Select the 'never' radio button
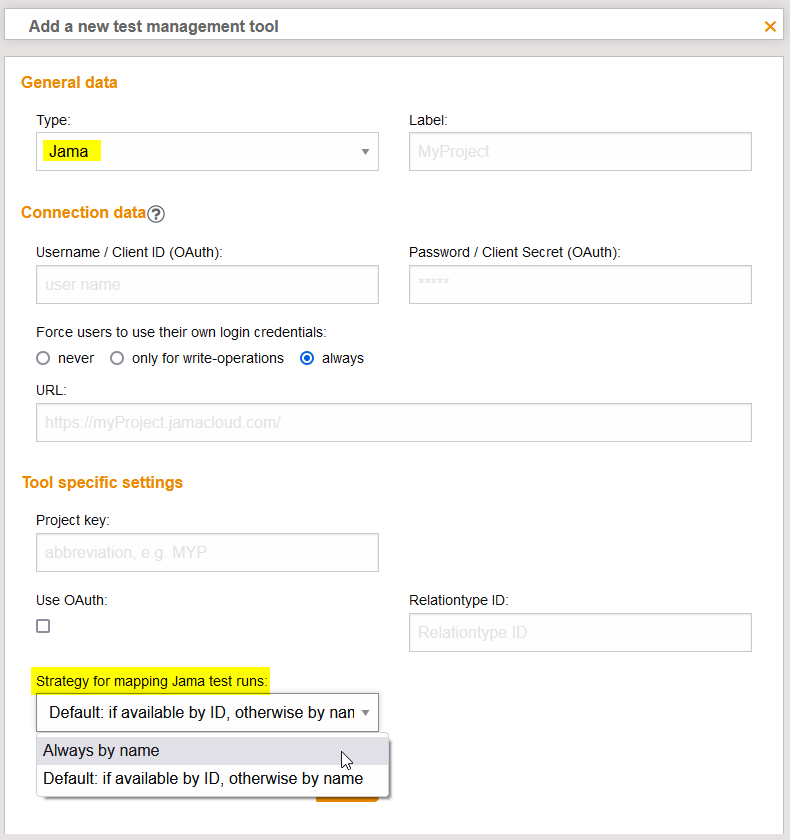 point(43,358)
